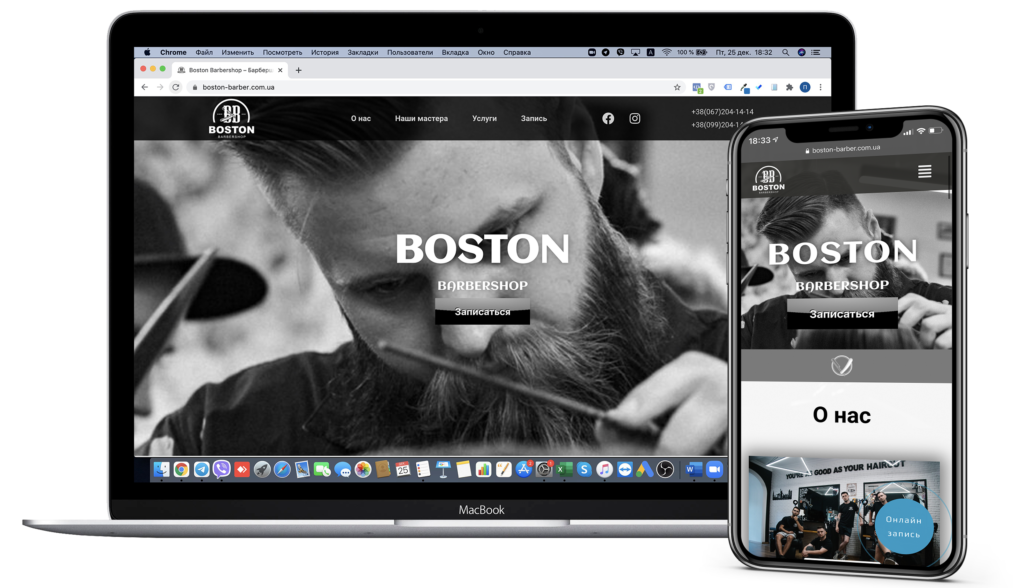Open the App Store dock icon

click(x=524, y=469)
